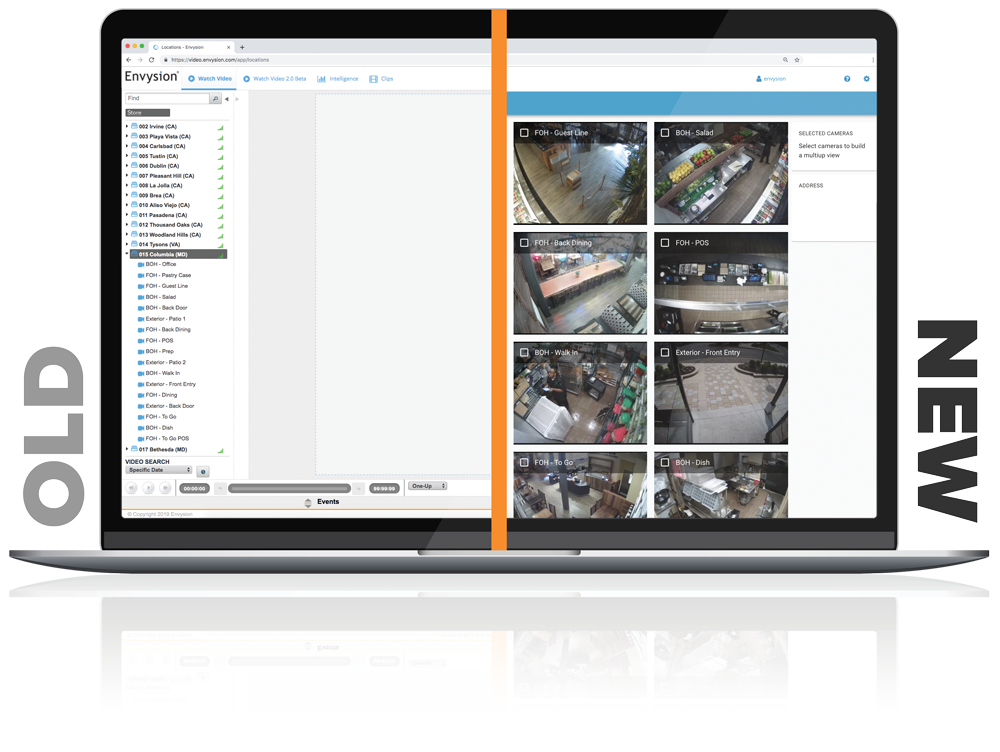Expand the 002 Irvine (CA) store

pos(127,127)
